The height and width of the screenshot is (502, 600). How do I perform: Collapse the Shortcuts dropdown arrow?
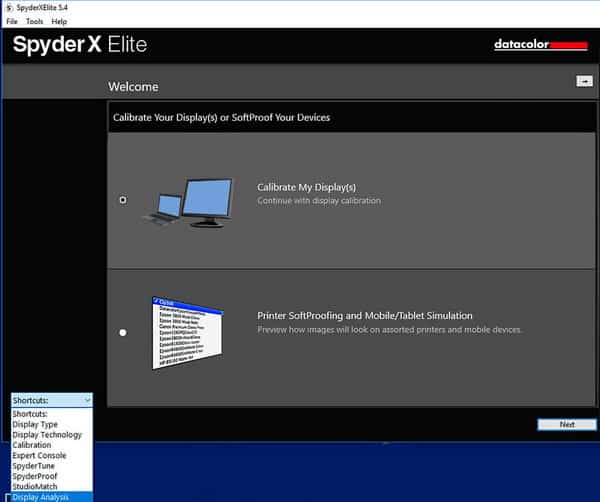point(88,400)
